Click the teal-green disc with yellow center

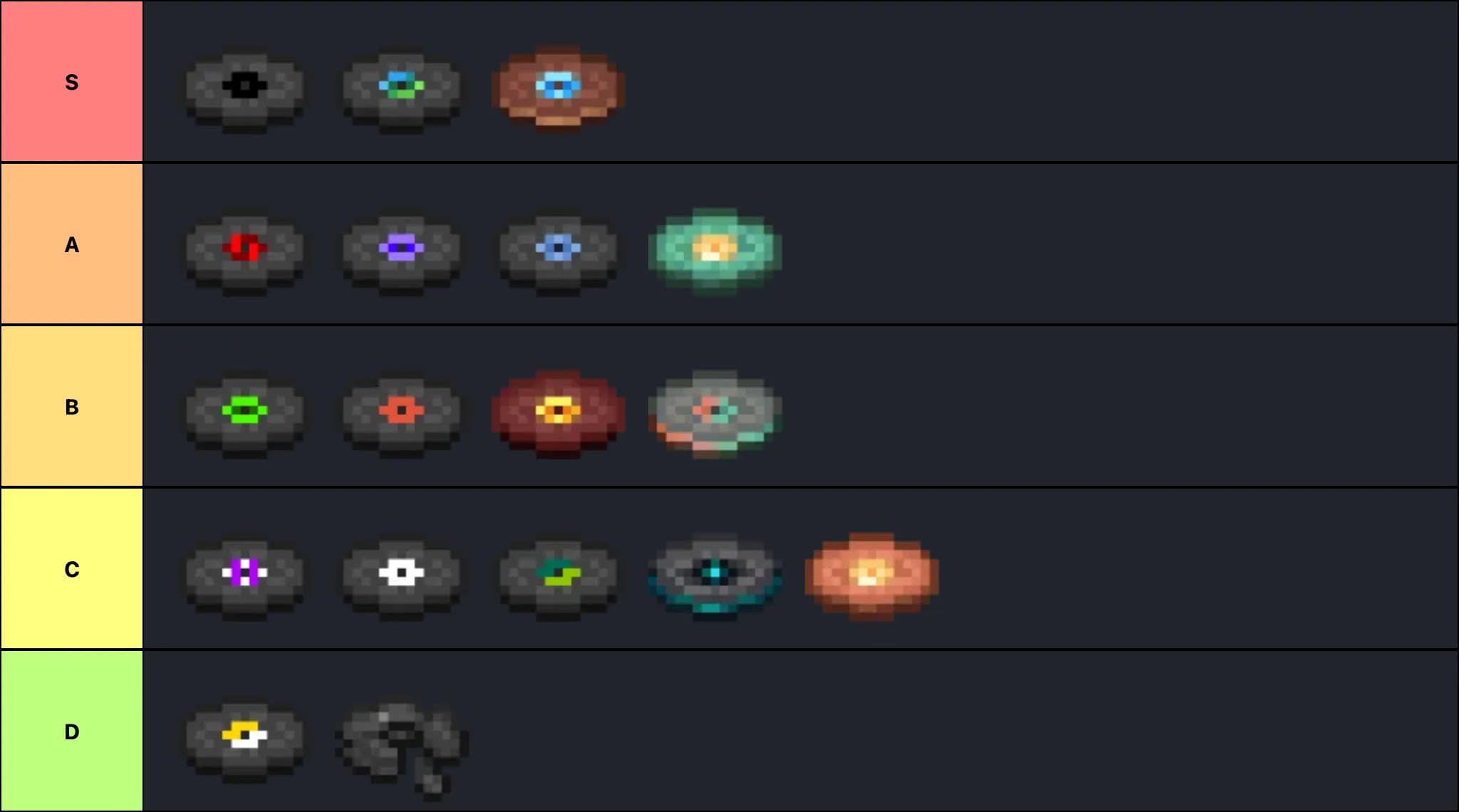pyautogui.click(x=715, y=249)
